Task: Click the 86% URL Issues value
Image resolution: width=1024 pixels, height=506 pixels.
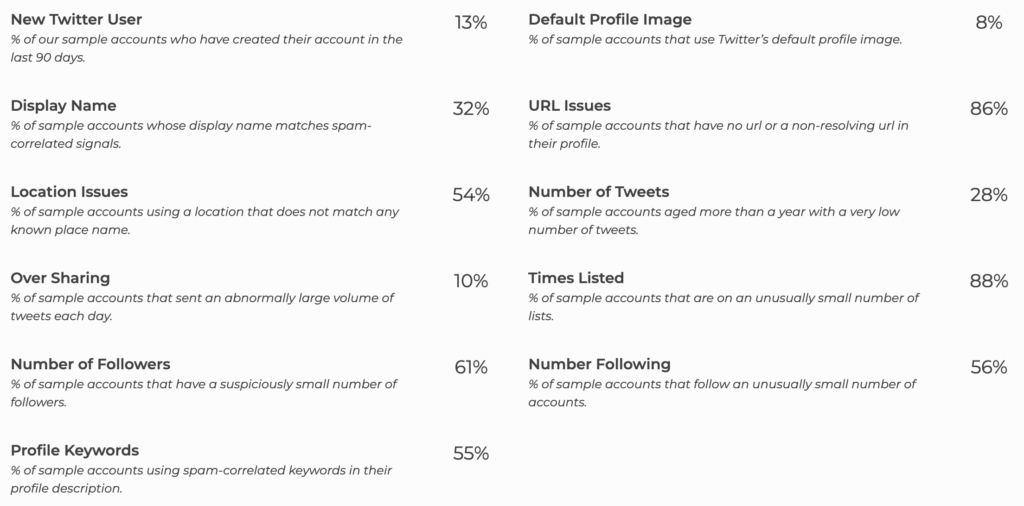Action: (x=988, y=109)
